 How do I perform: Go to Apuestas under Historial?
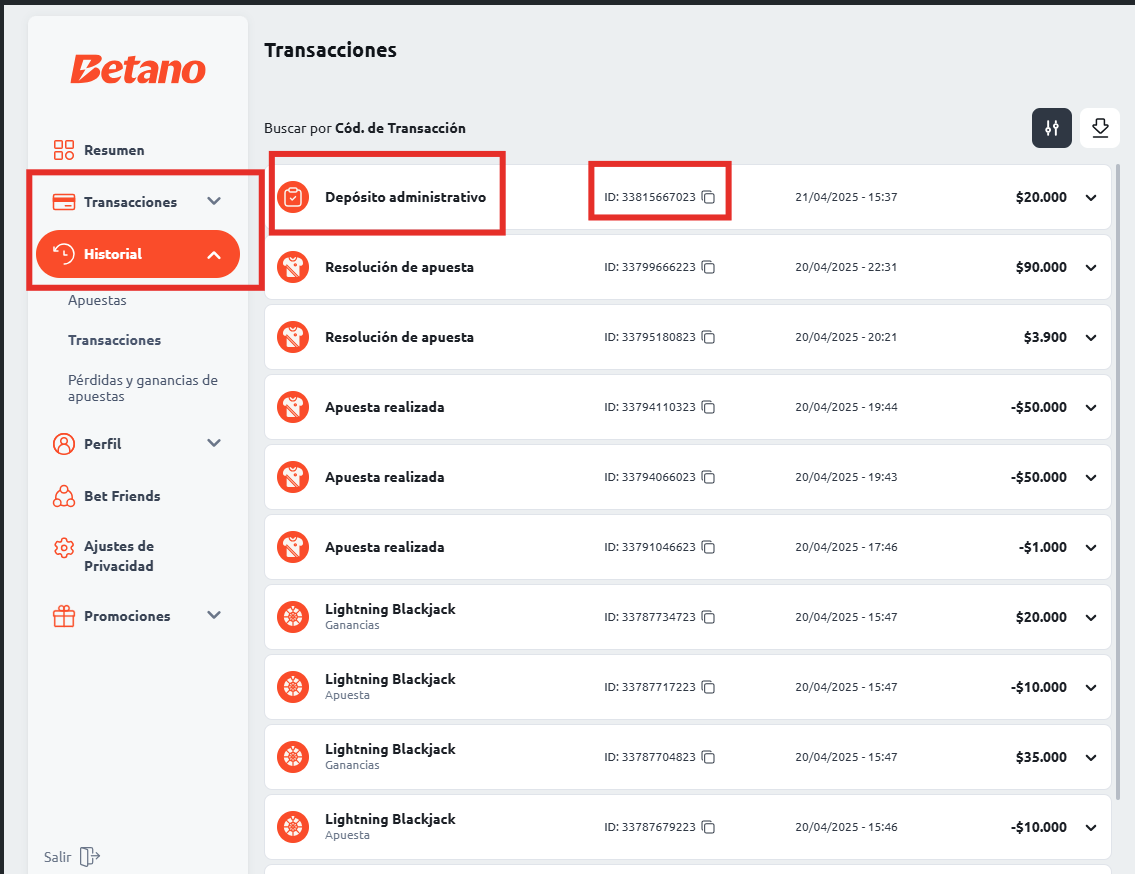click(x=97, y=300)
